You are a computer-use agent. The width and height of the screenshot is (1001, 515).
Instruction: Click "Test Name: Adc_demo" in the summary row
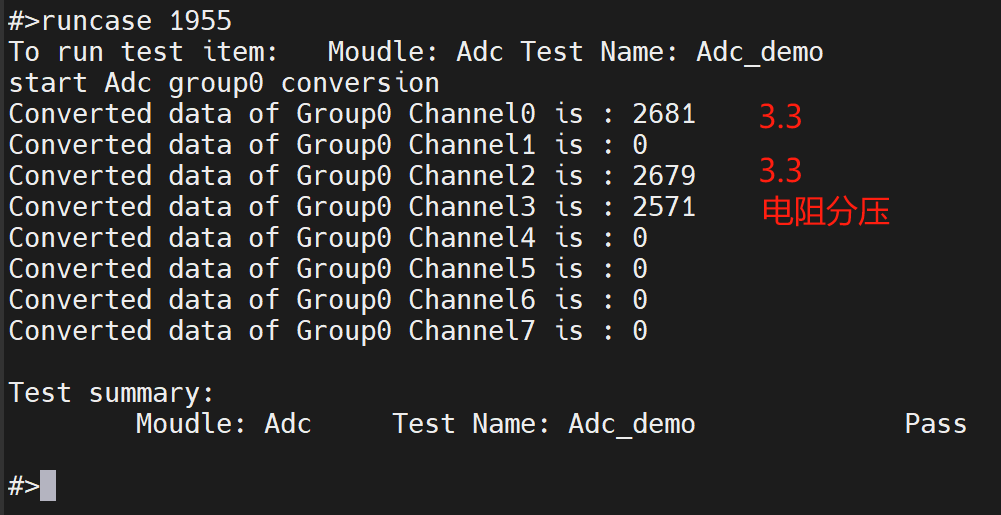click(x=543, y=424)
